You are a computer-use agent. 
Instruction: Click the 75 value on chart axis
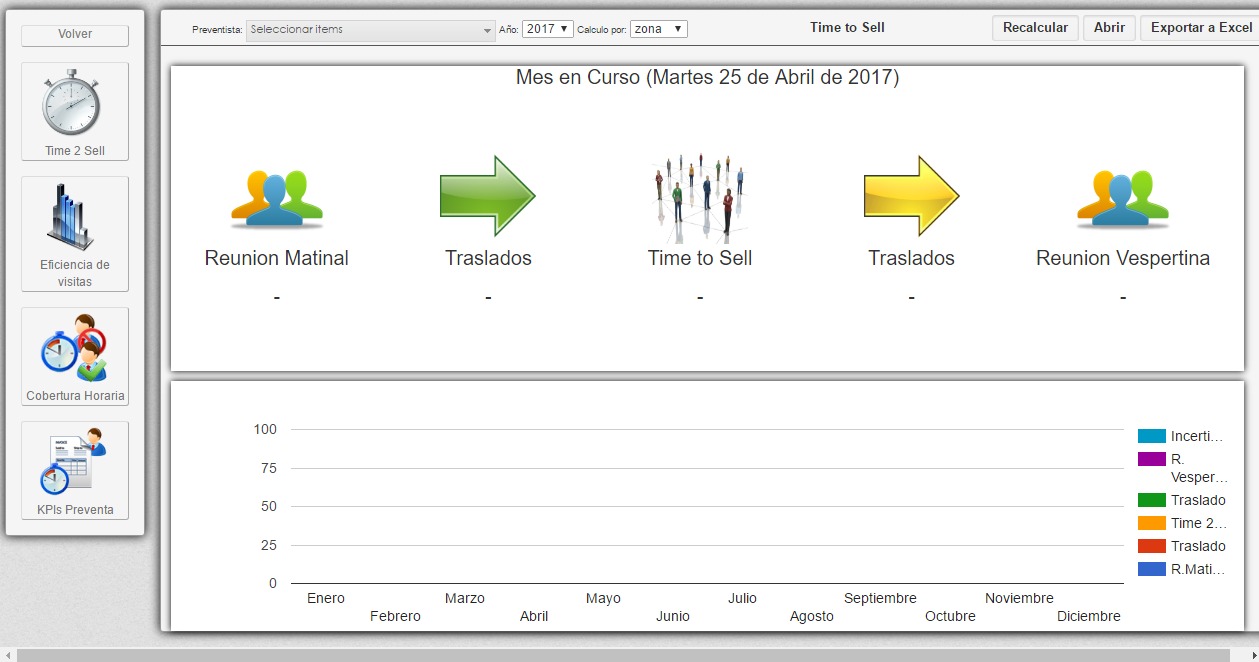point(269,468)
